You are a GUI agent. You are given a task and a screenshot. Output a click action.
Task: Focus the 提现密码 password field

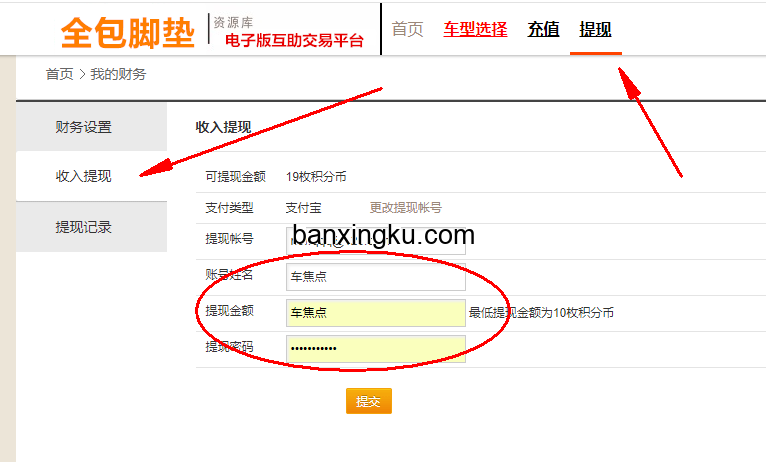(376, 349)
